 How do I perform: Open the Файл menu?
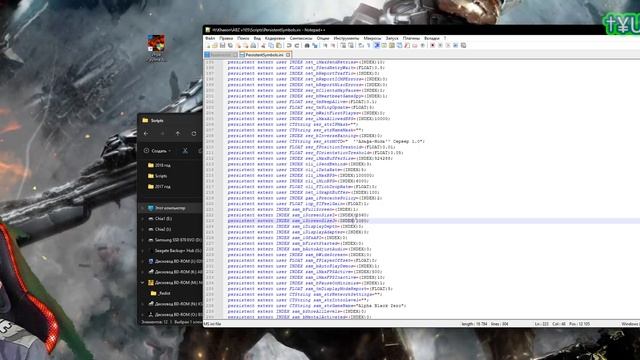(210, 38)
